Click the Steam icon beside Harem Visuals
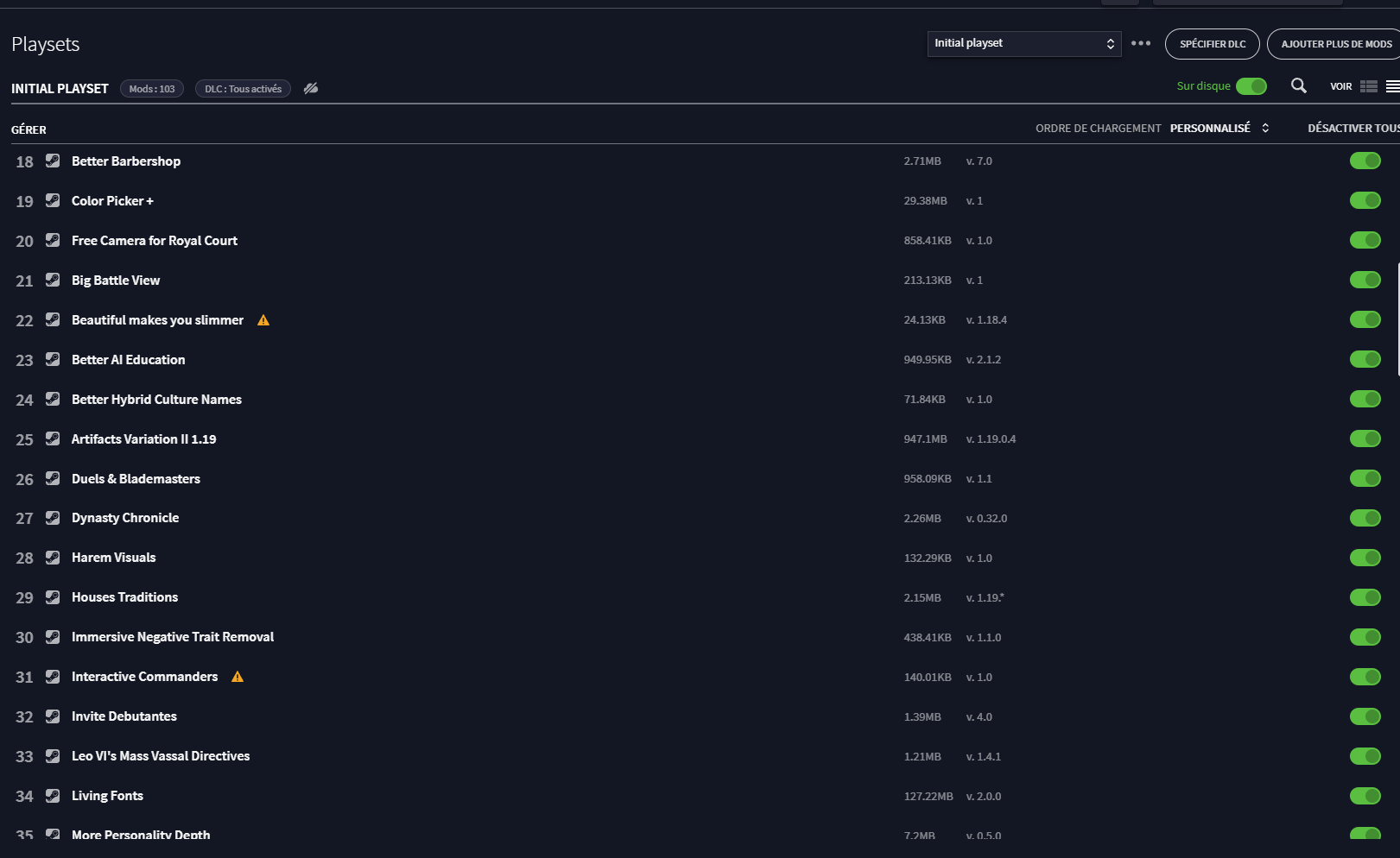The height and width of the screenshot is (858, 1400). pos(53,558)
